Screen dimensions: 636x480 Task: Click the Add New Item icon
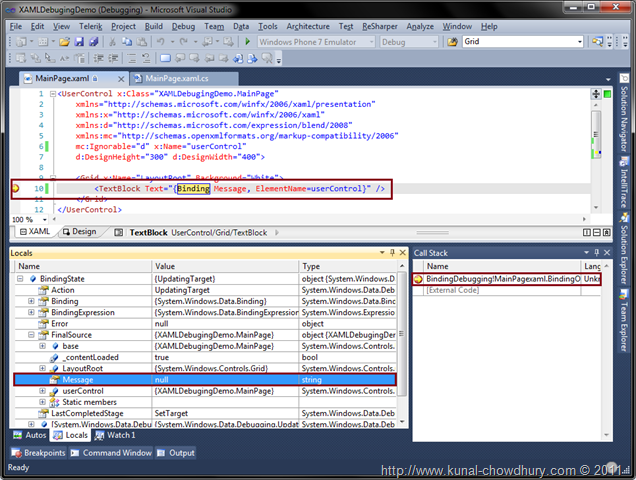[x=43, y=42]
